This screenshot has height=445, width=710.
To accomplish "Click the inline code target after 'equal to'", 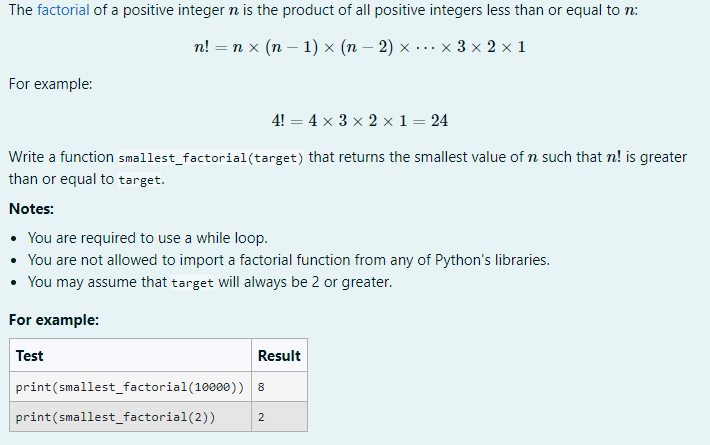I will (139, 180).
